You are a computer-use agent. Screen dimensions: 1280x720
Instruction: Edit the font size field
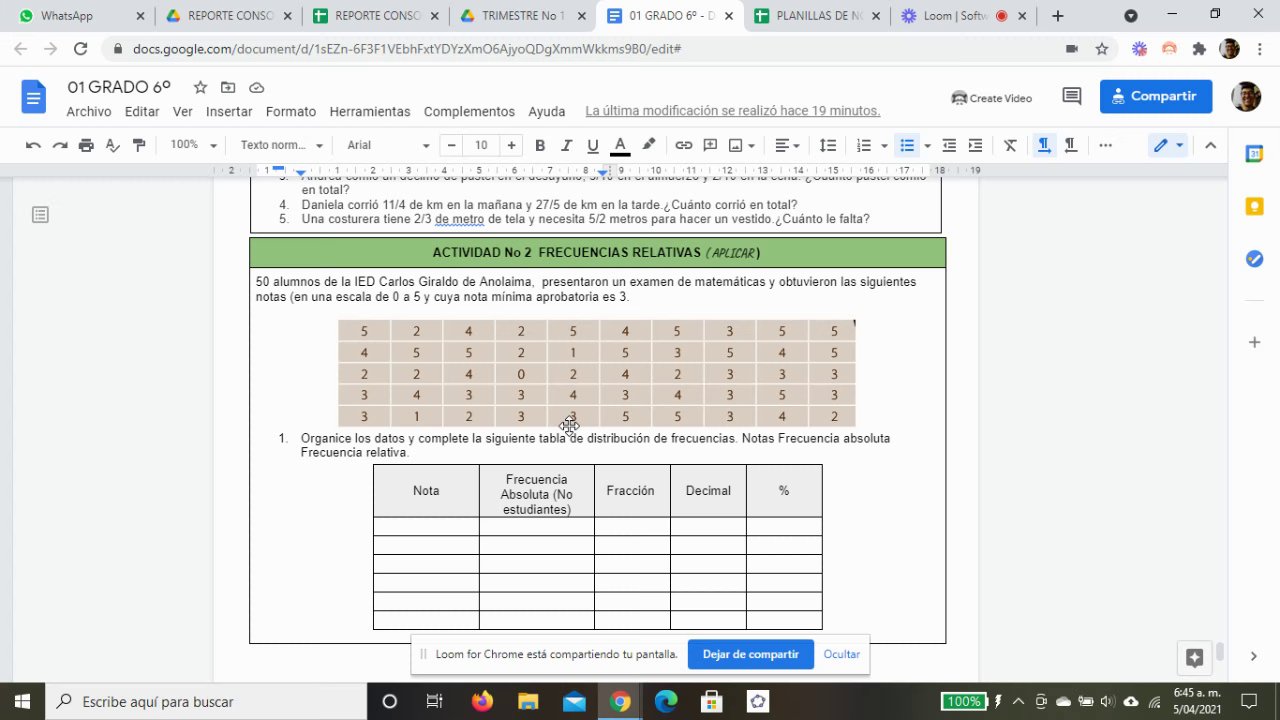pyautogui.click(x=481, y=145)
